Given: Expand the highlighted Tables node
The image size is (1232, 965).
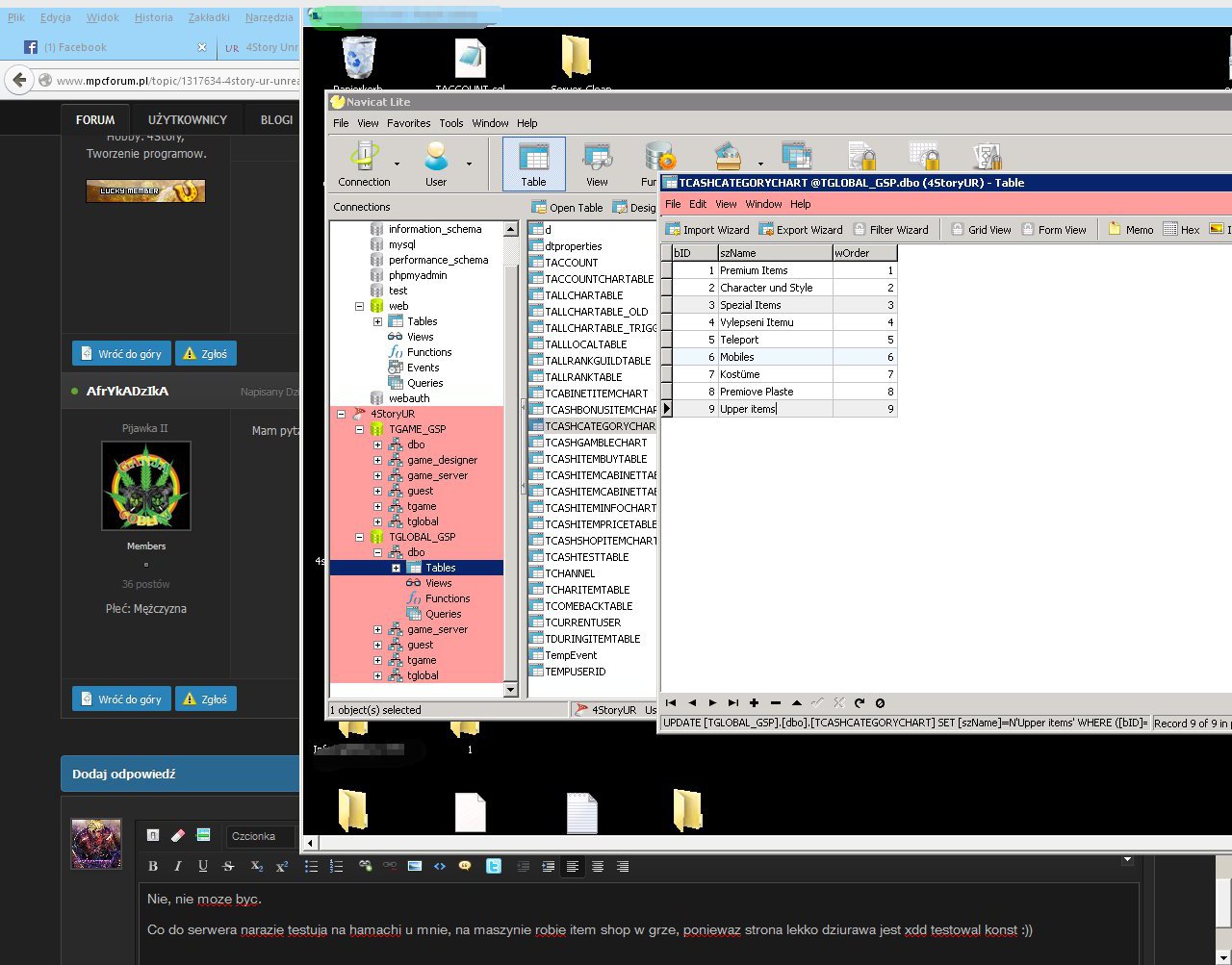Looking at the screenshot, I should tap(396, 568).
